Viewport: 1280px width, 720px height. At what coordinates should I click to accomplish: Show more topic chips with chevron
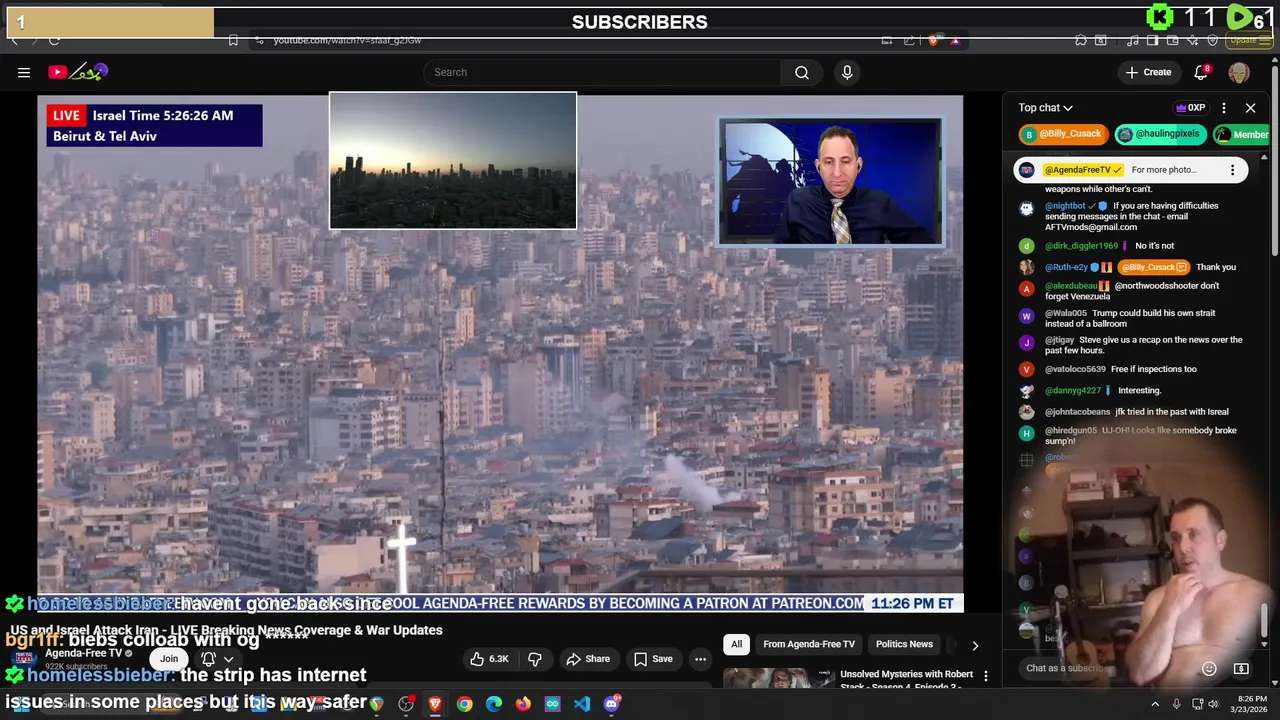tap(975, 645)
